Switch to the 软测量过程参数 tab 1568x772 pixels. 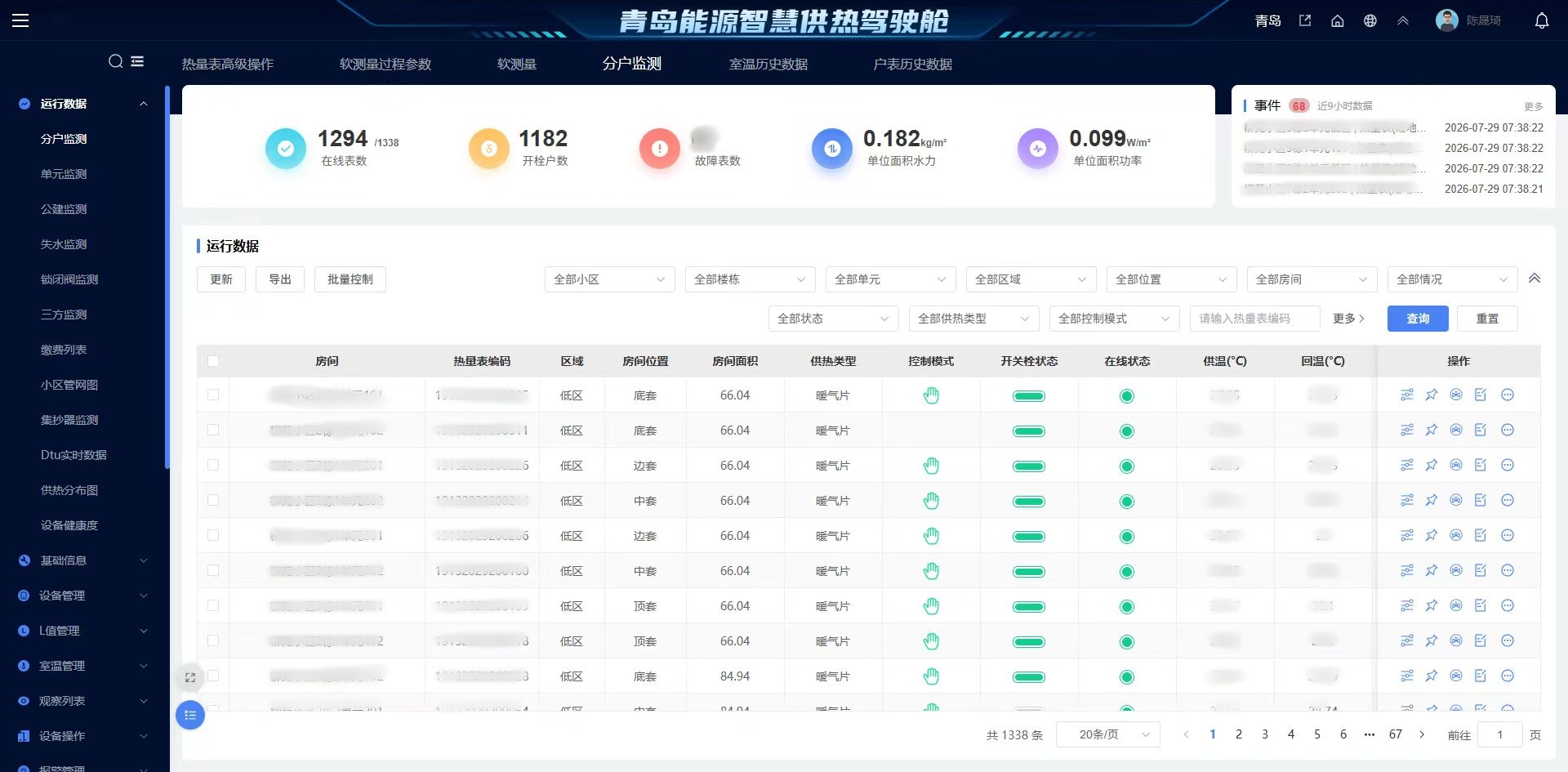click(385, 64)
